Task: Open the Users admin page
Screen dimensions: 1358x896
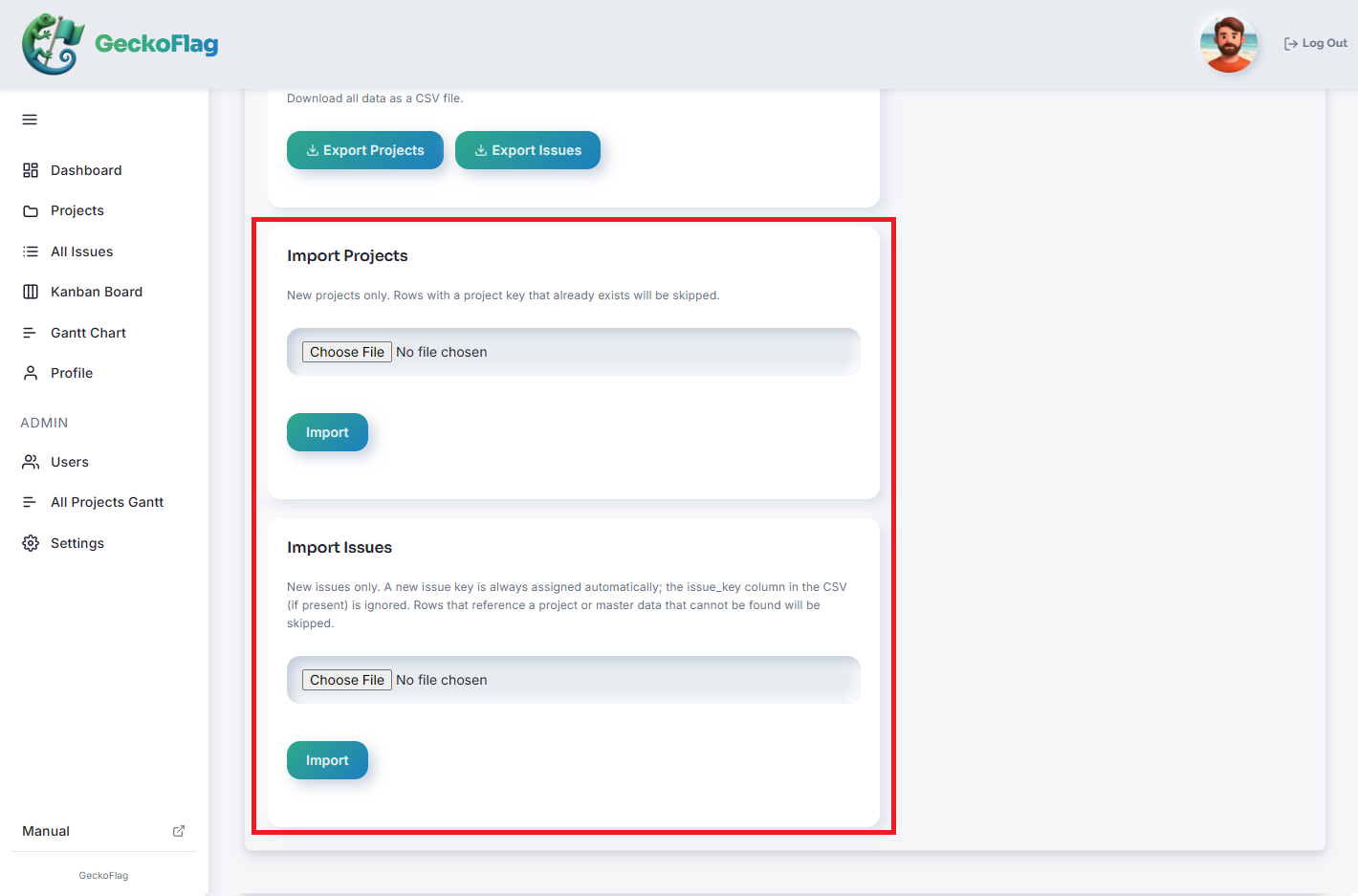Action: [70, 462]
